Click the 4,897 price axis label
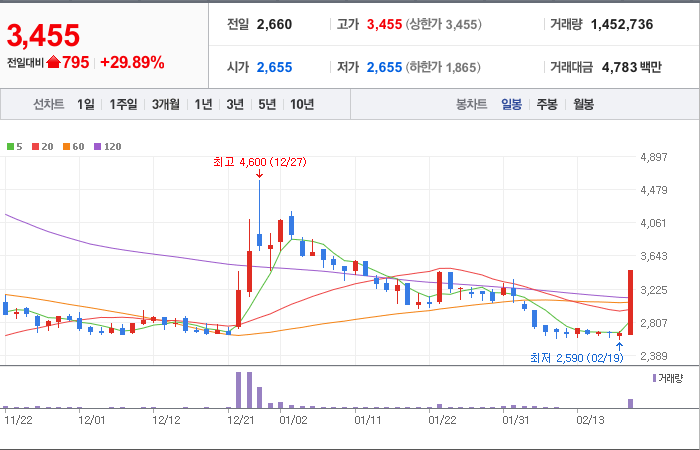 (654, 157)
